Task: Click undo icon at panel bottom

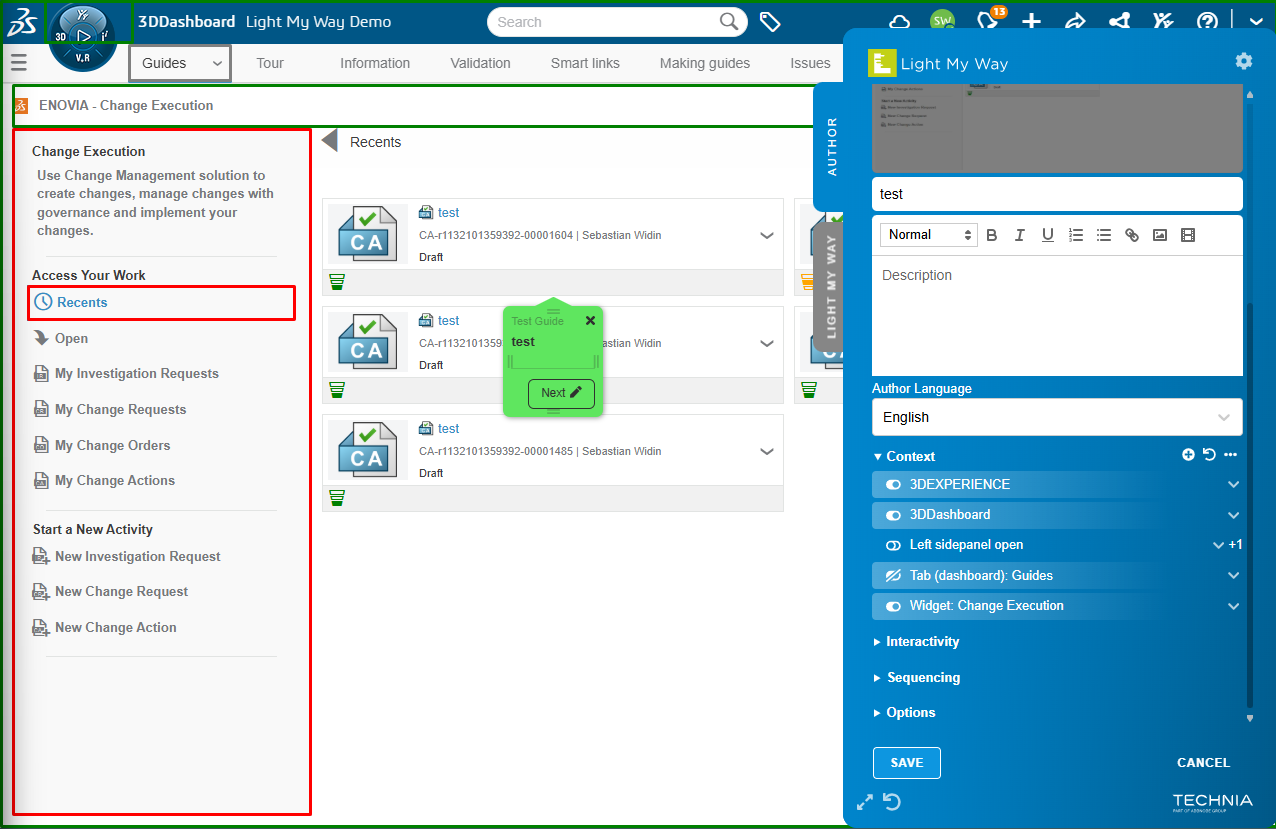Action: (893, 802)
